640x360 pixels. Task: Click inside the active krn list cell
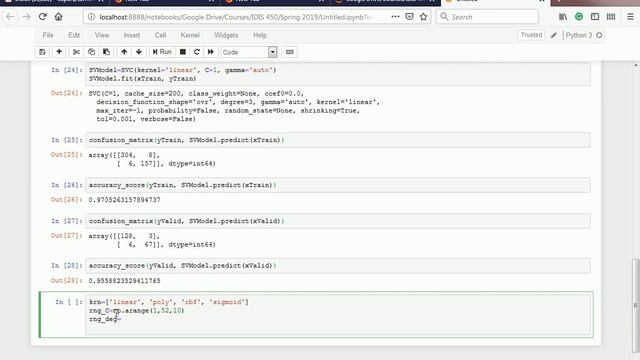(x=338, y=314)
